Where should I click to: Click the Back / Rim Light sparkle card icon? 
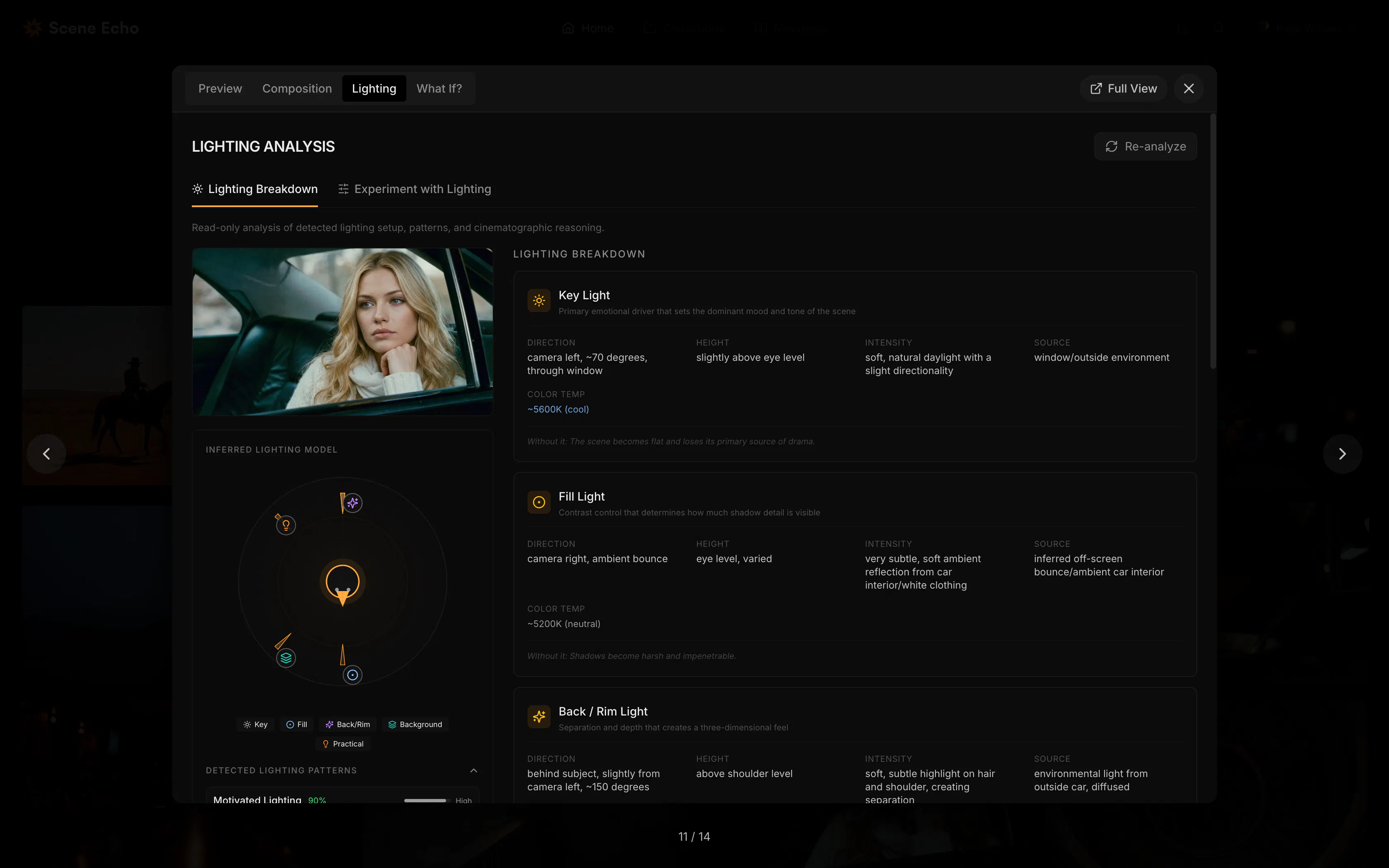(539, 716)
